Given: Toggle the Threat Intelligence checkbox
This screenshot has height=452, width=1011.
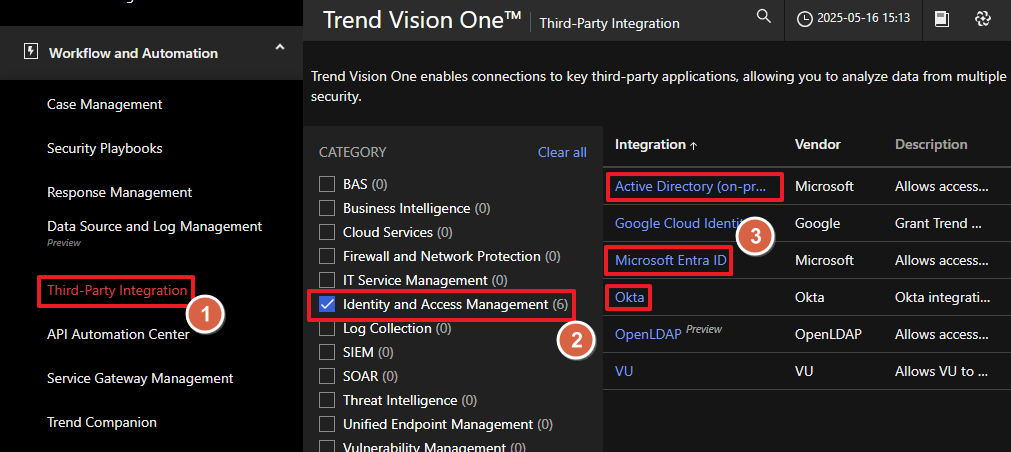Looking at the screenshot, I should tap(326, 400).
